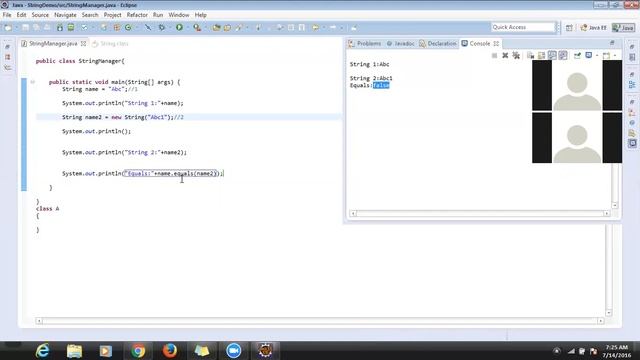The width and height of the screenshot is (640, 360).
Task: Click the top webcam participant thumbnail
Action: (577, 85)
